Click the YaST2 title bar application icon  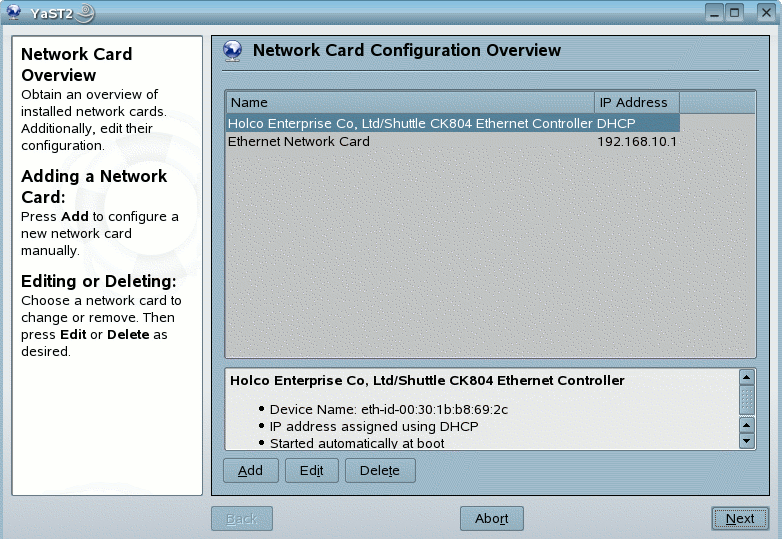[13, 12]
